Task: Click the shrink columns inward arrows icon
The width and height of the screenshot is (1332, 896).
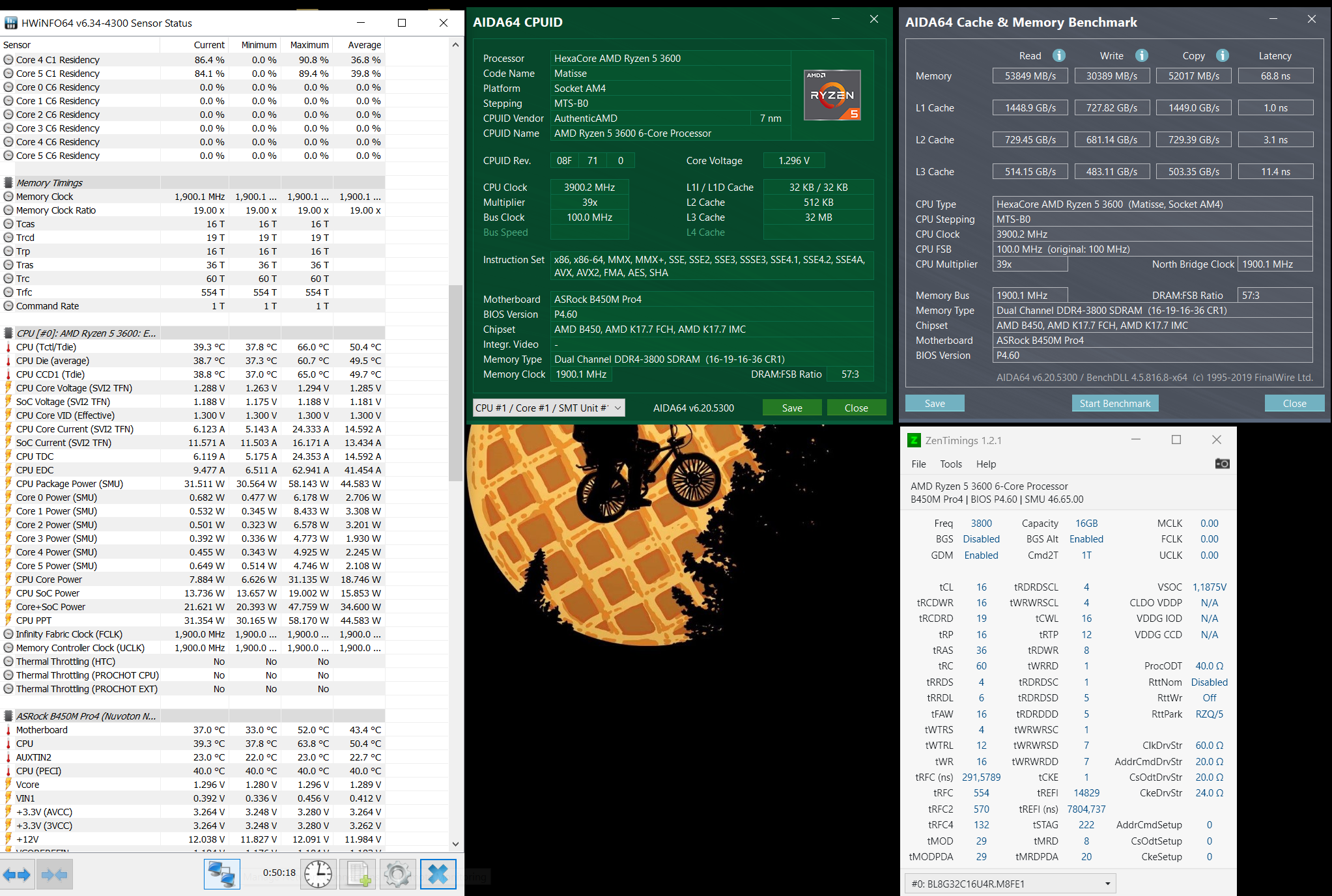Action: pos(54,875)
